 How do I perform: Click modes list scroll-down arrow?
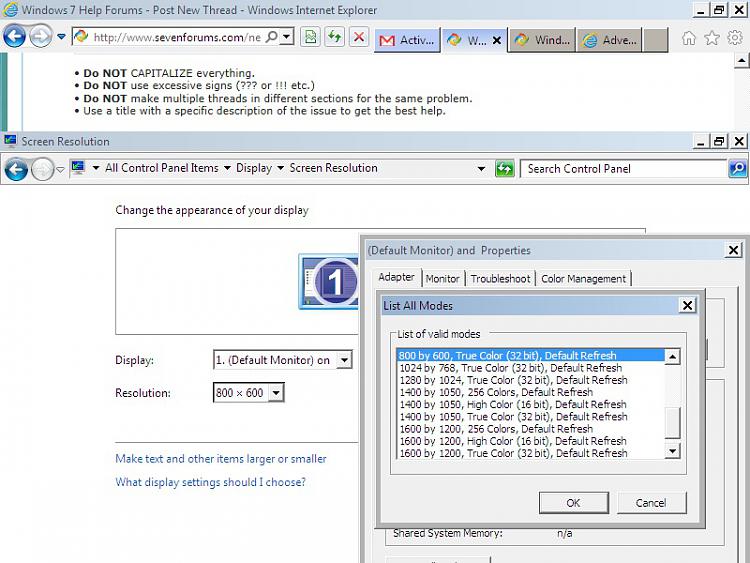pos(673,451)
